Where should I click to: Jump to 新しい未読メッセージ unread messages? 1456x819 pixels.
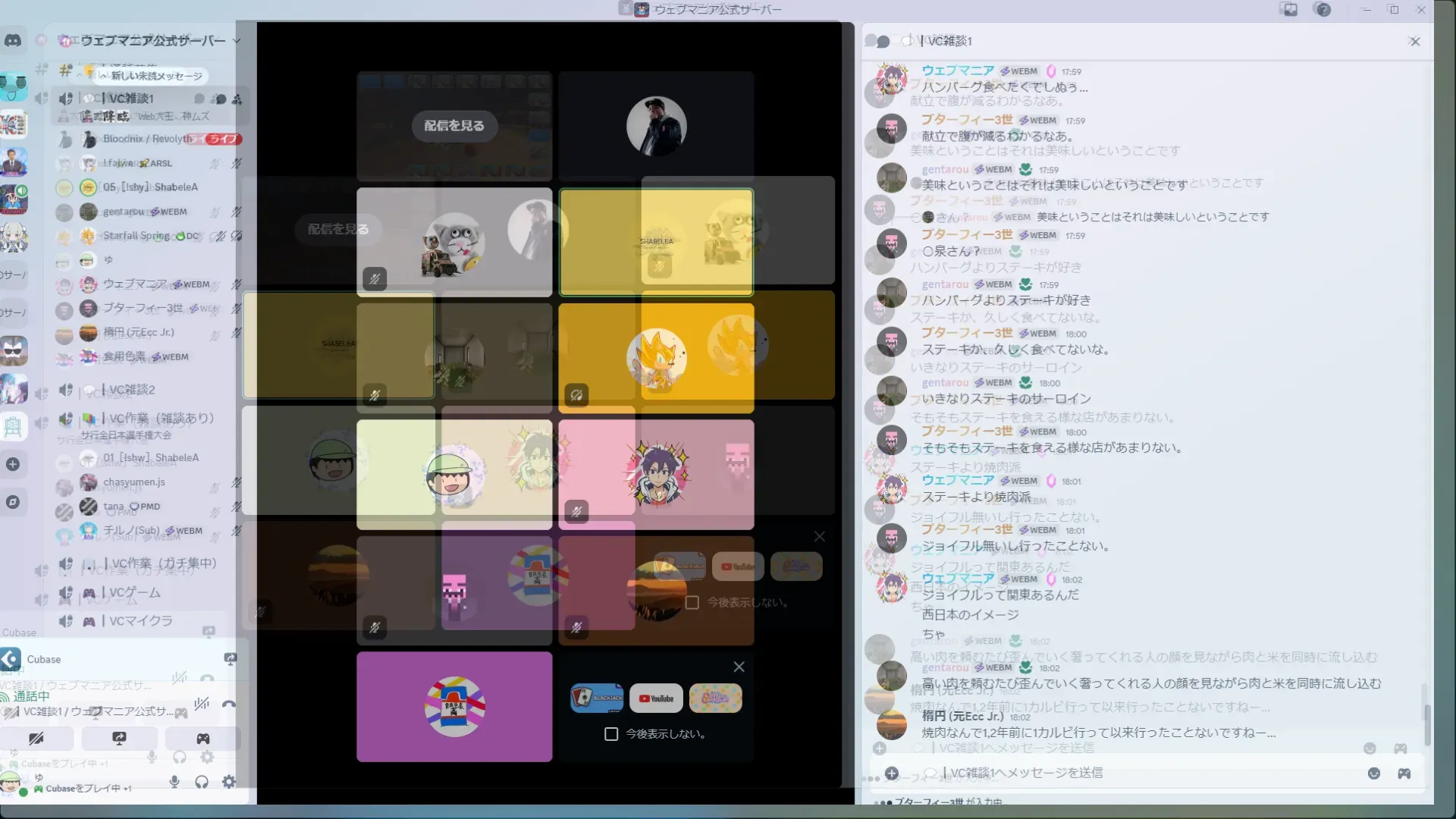[x=152, y=76]
